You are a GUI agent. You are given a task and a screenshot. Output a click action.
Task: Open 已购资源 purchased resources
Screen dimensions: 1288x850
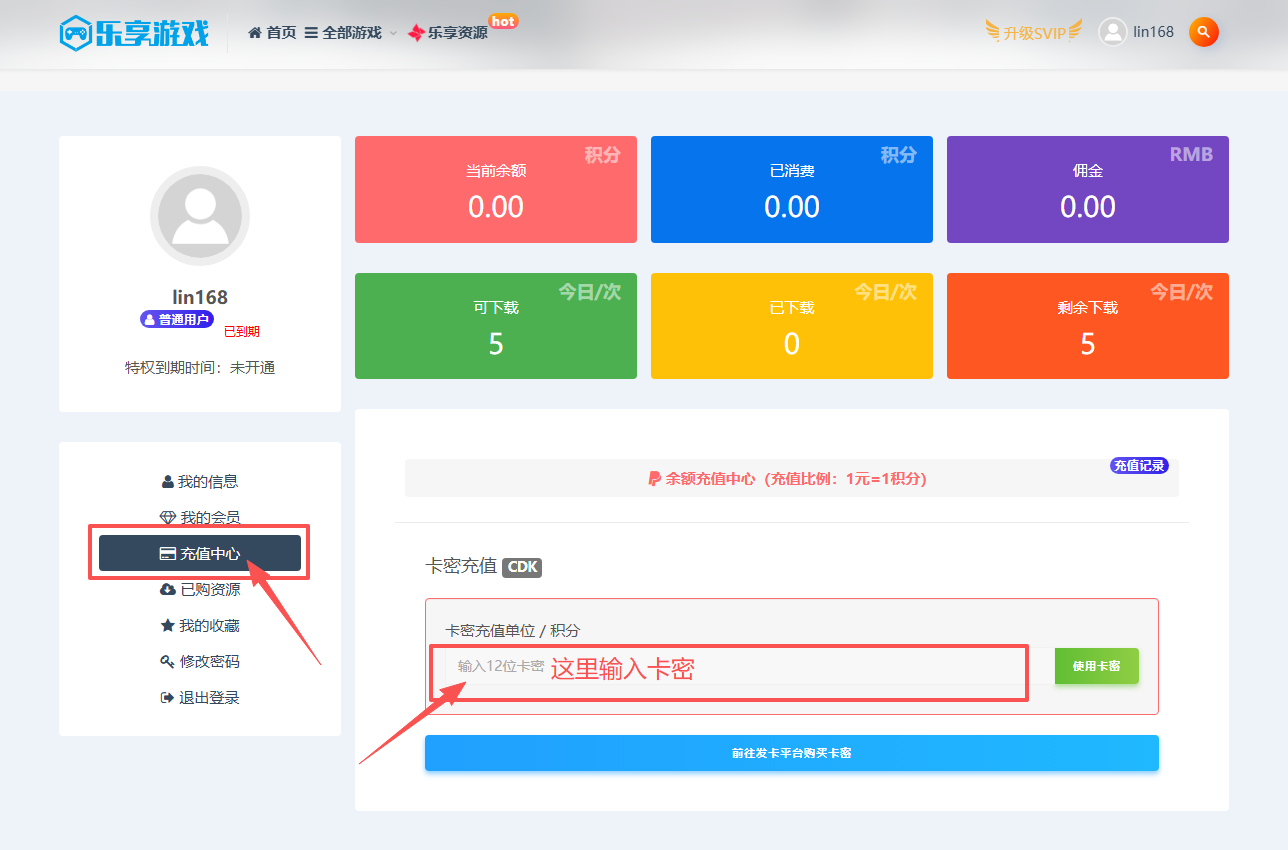pyautogui.click(x=200, y=590)
